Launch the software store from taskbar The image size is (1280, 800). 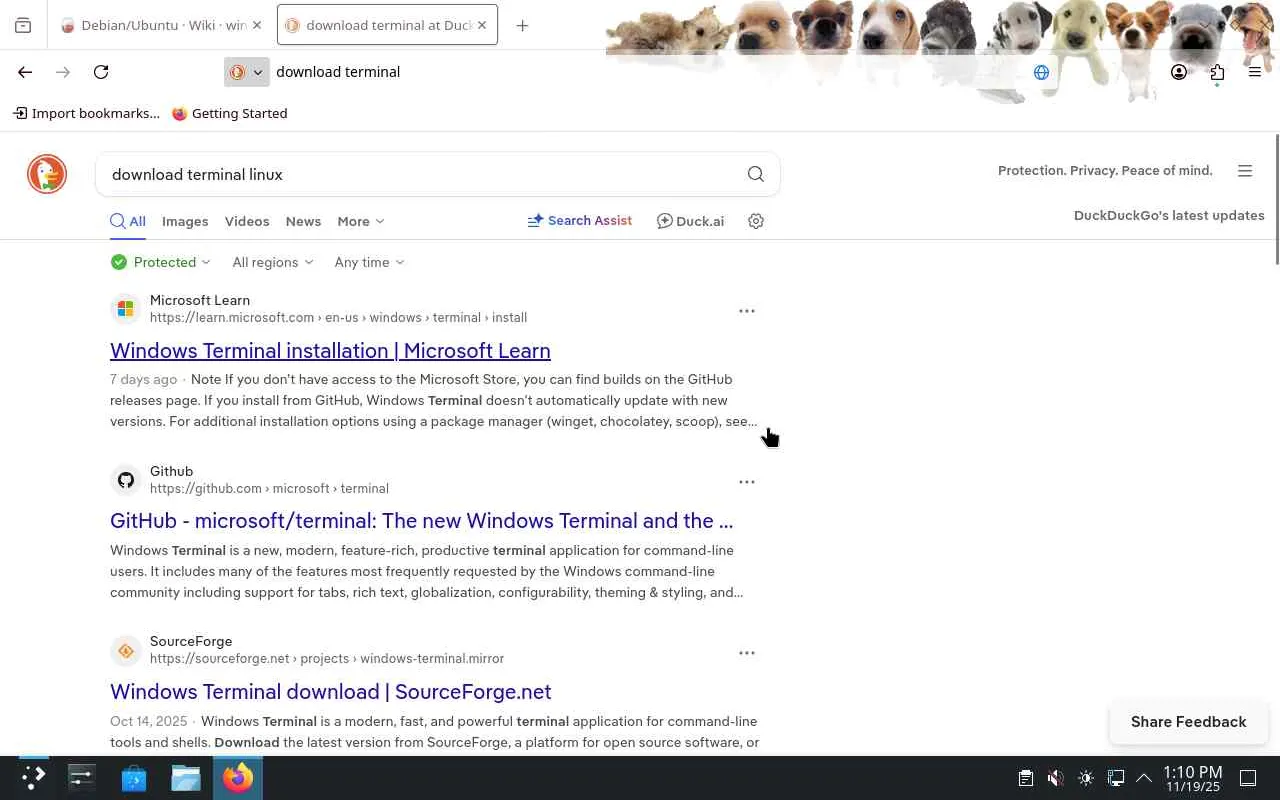pyautogui.click(x=134, y=777)
